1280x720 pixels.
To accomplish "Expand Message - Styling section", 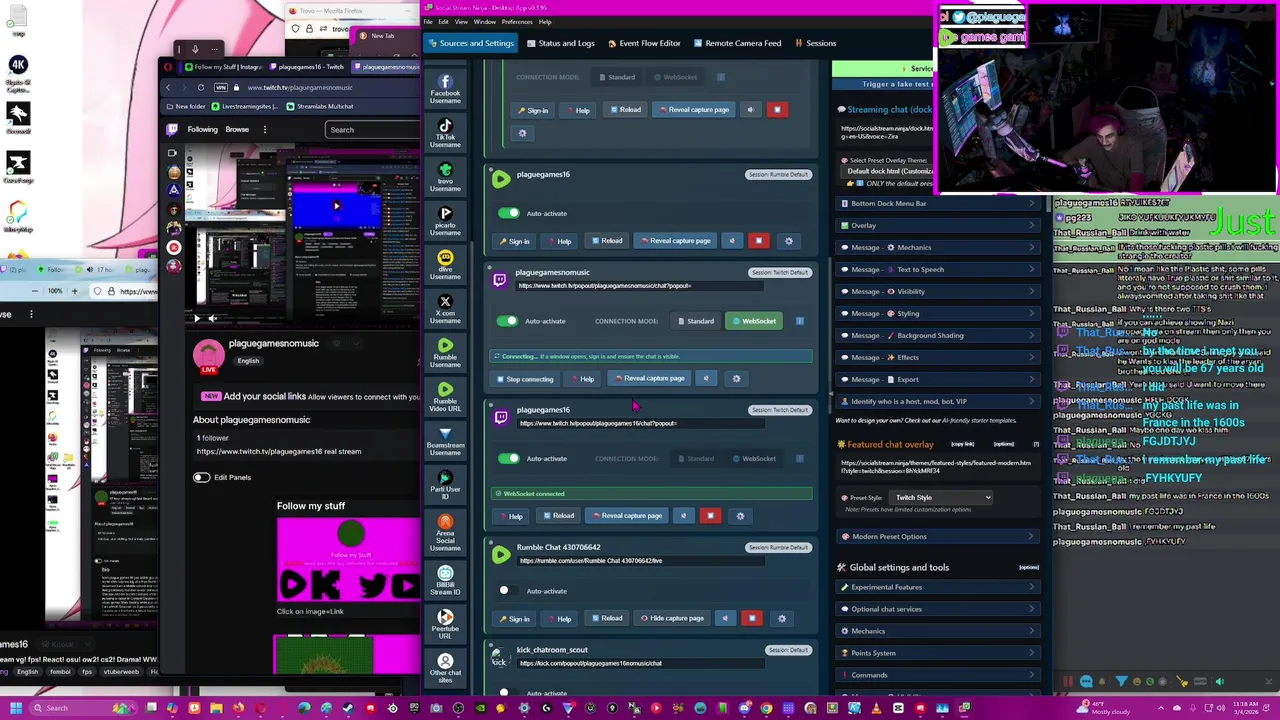I will [938, 313].
